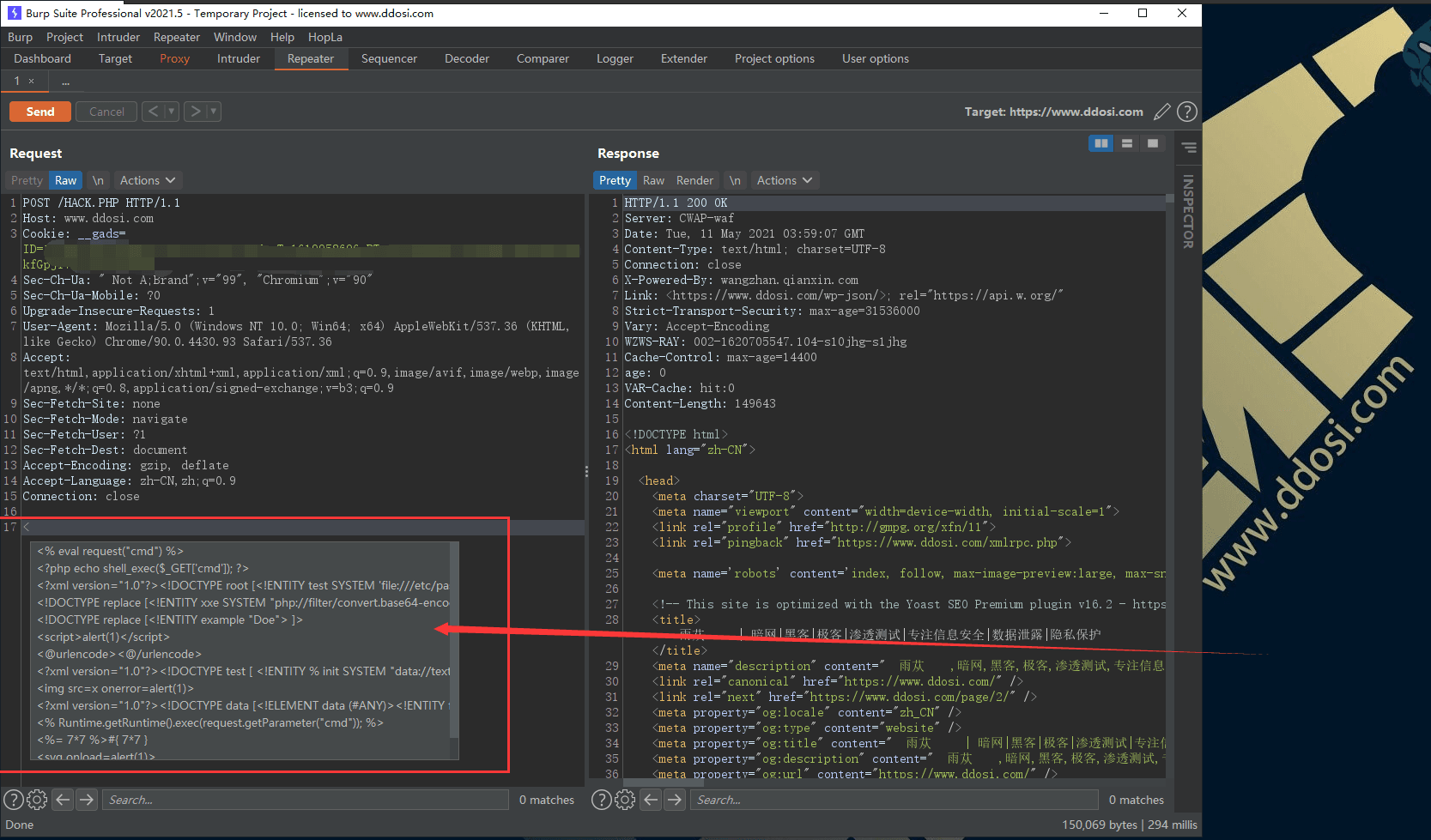
Task: Click the Cancel button
Action: pyautogui.click(x=106, y=112)
